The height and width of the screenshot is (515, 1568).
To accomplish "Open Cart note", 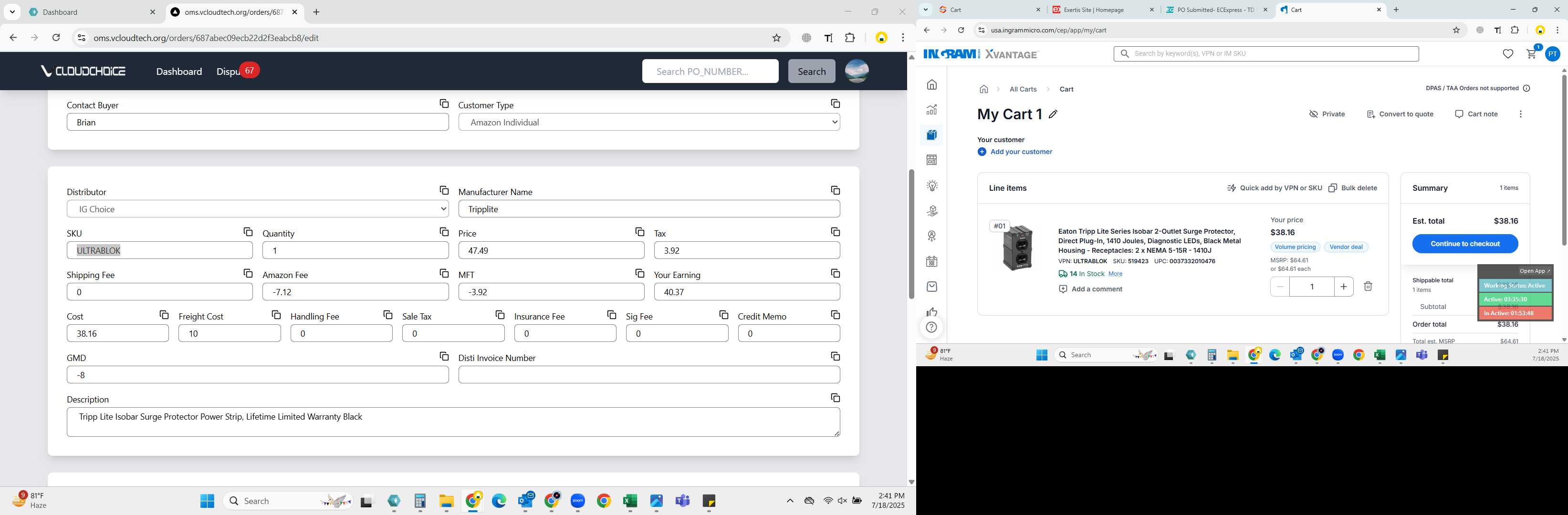I will [1475, 114].
